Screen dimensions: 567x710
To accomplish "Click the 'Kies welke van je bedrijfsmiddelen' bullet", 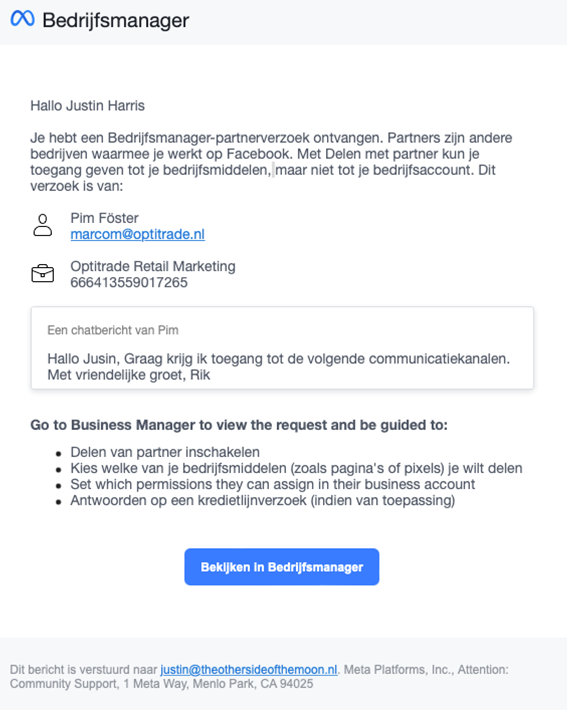I will point(296,468).
